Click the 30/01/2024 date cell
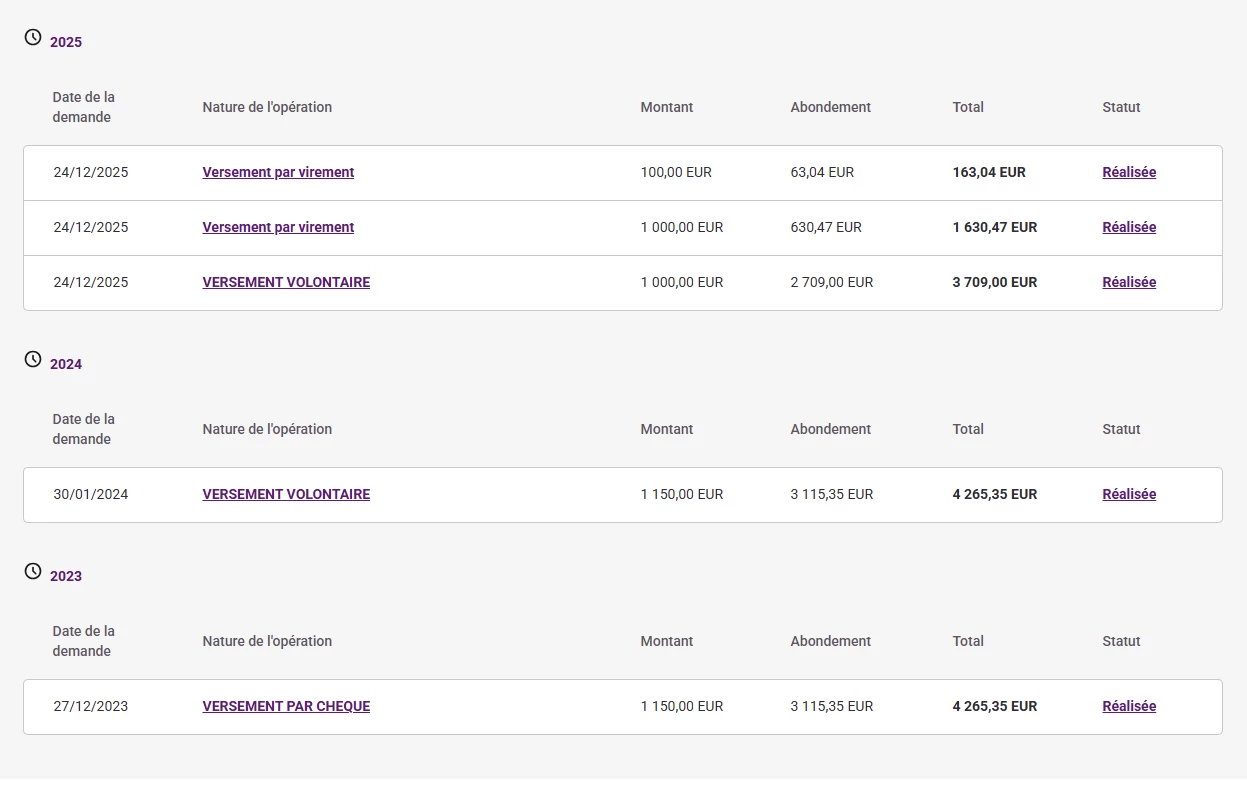 [x=91, y=494]
